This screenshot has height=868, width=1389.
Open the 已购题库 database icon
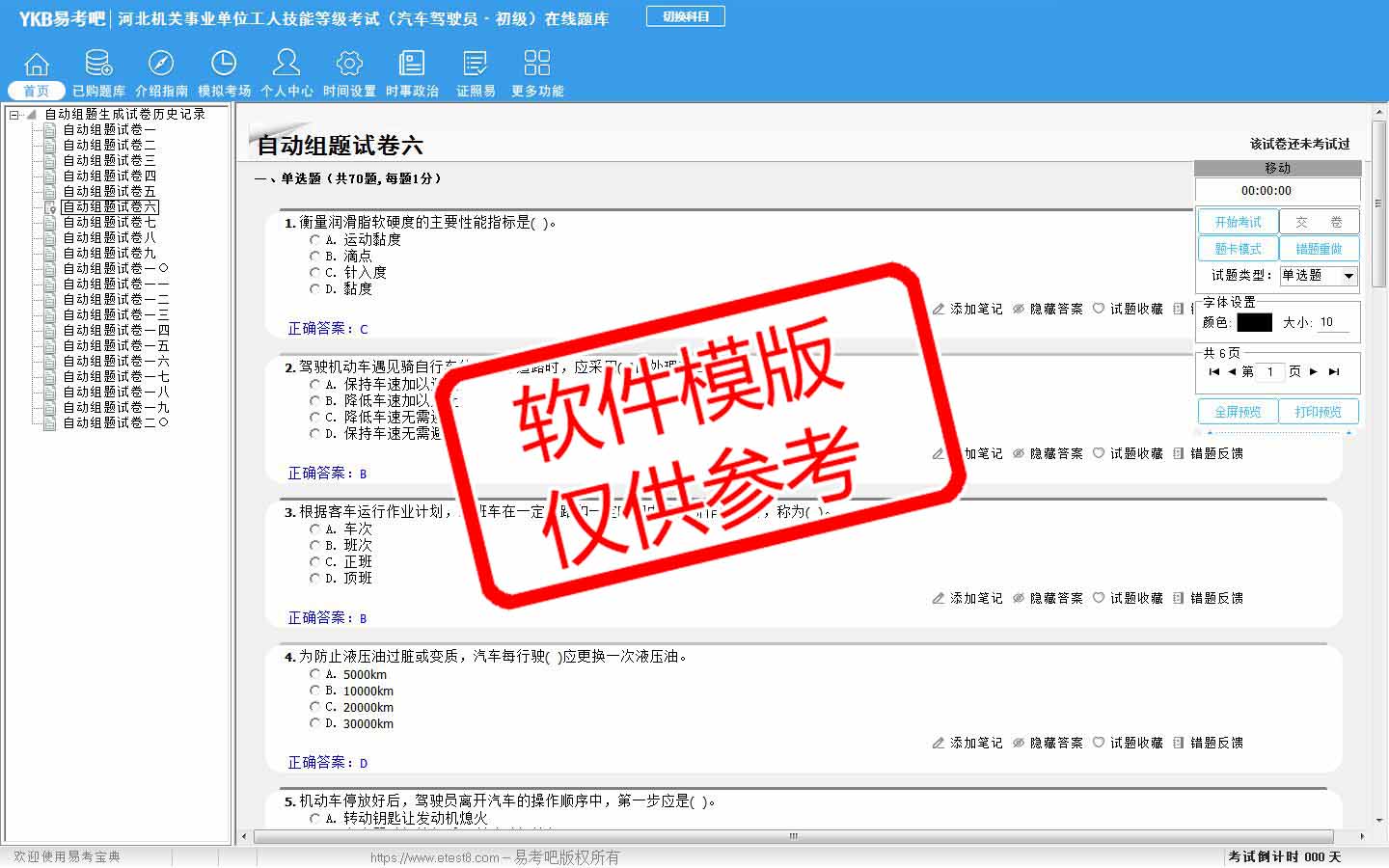(98, 64)
